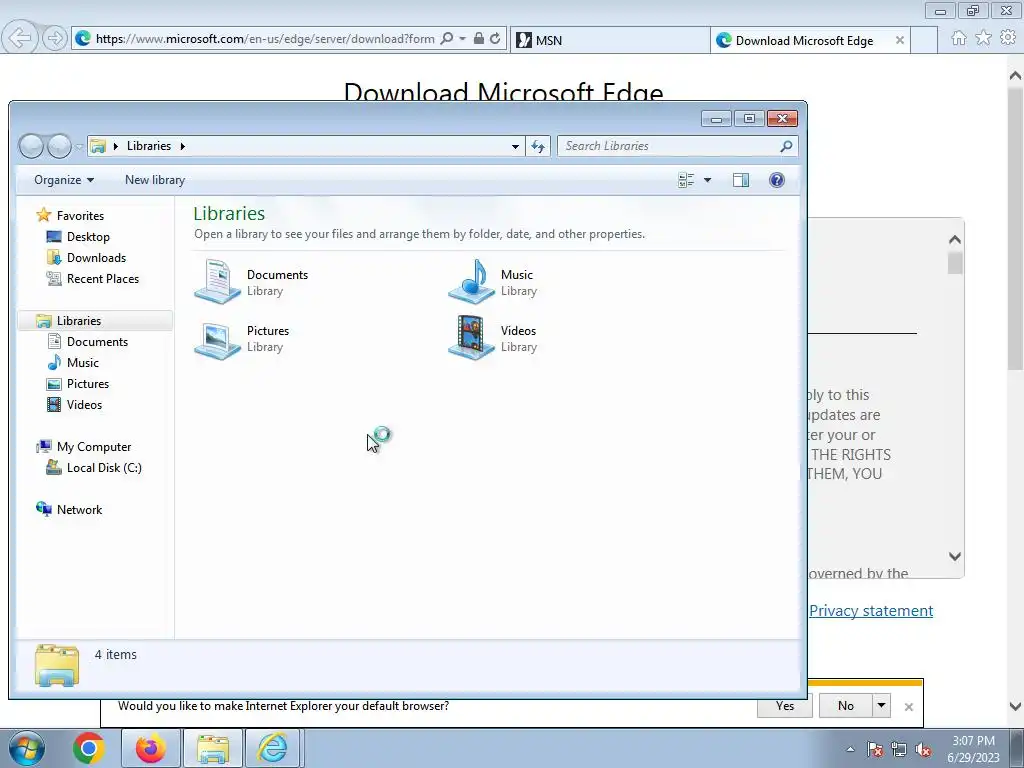Click the IE page refresh icon

[495, 39]
